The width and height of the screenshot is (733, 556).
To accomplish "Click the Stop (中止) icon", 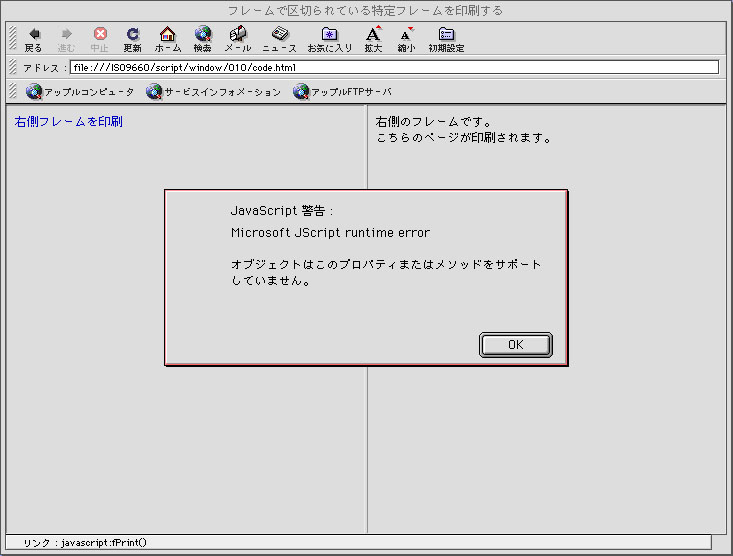I will pyautogui.click(x=100, y=34).
